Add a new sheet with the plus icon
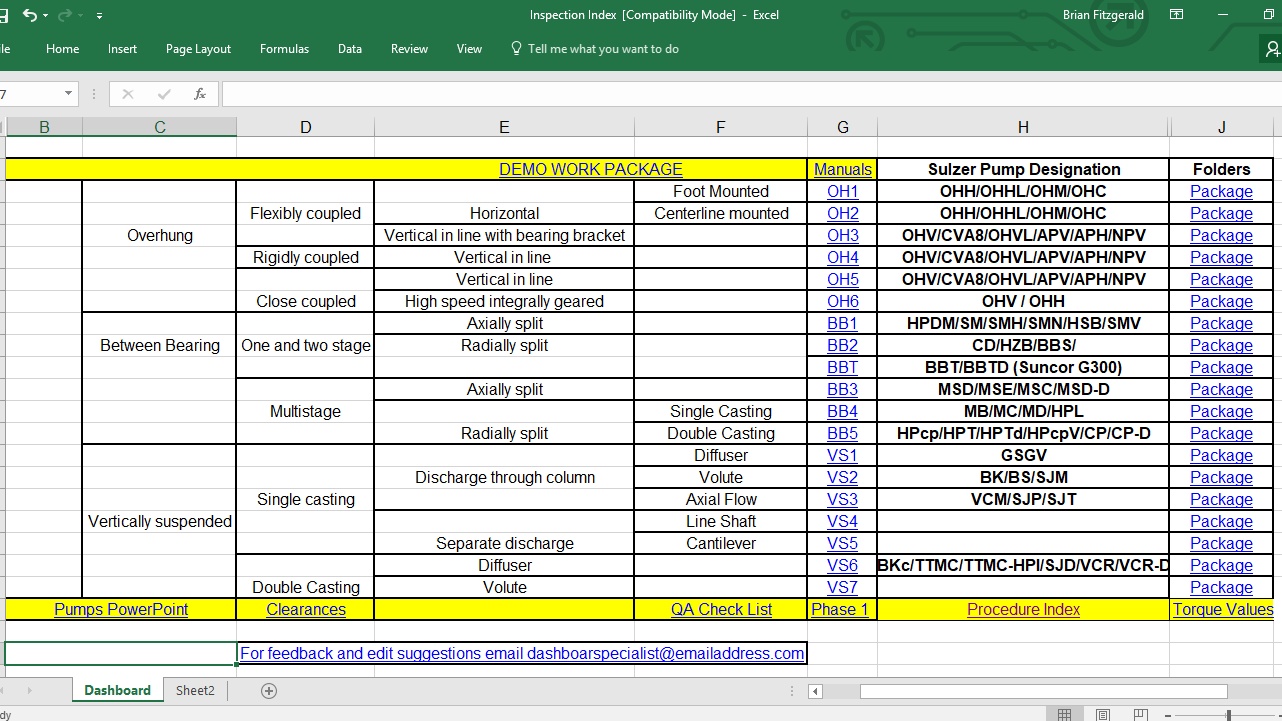Image resolution: width=1282 pixels, height=721 pixels. click(268, 691)
